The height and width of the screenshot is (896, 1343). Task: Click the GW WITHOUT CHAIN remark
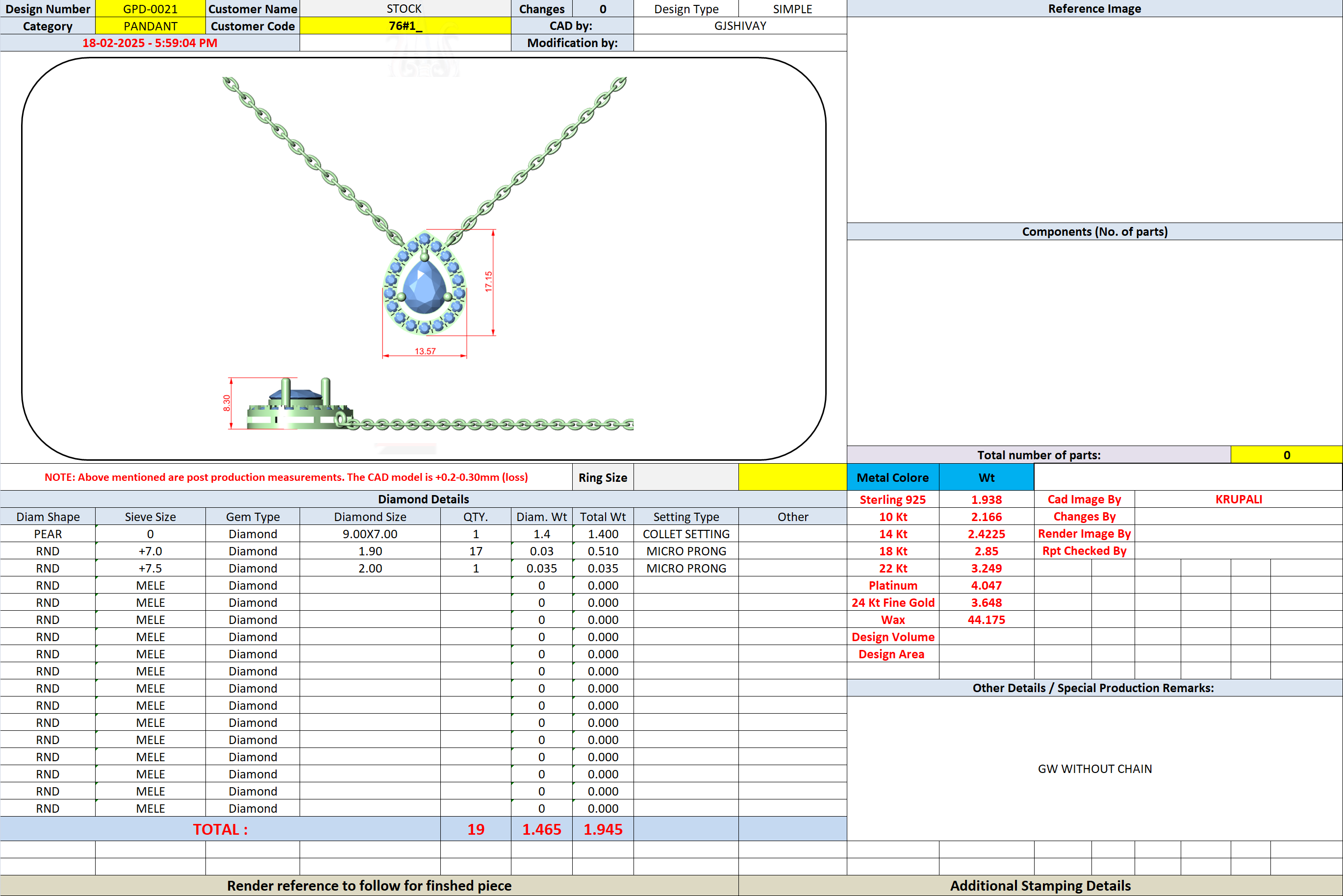coord(1094,769)
